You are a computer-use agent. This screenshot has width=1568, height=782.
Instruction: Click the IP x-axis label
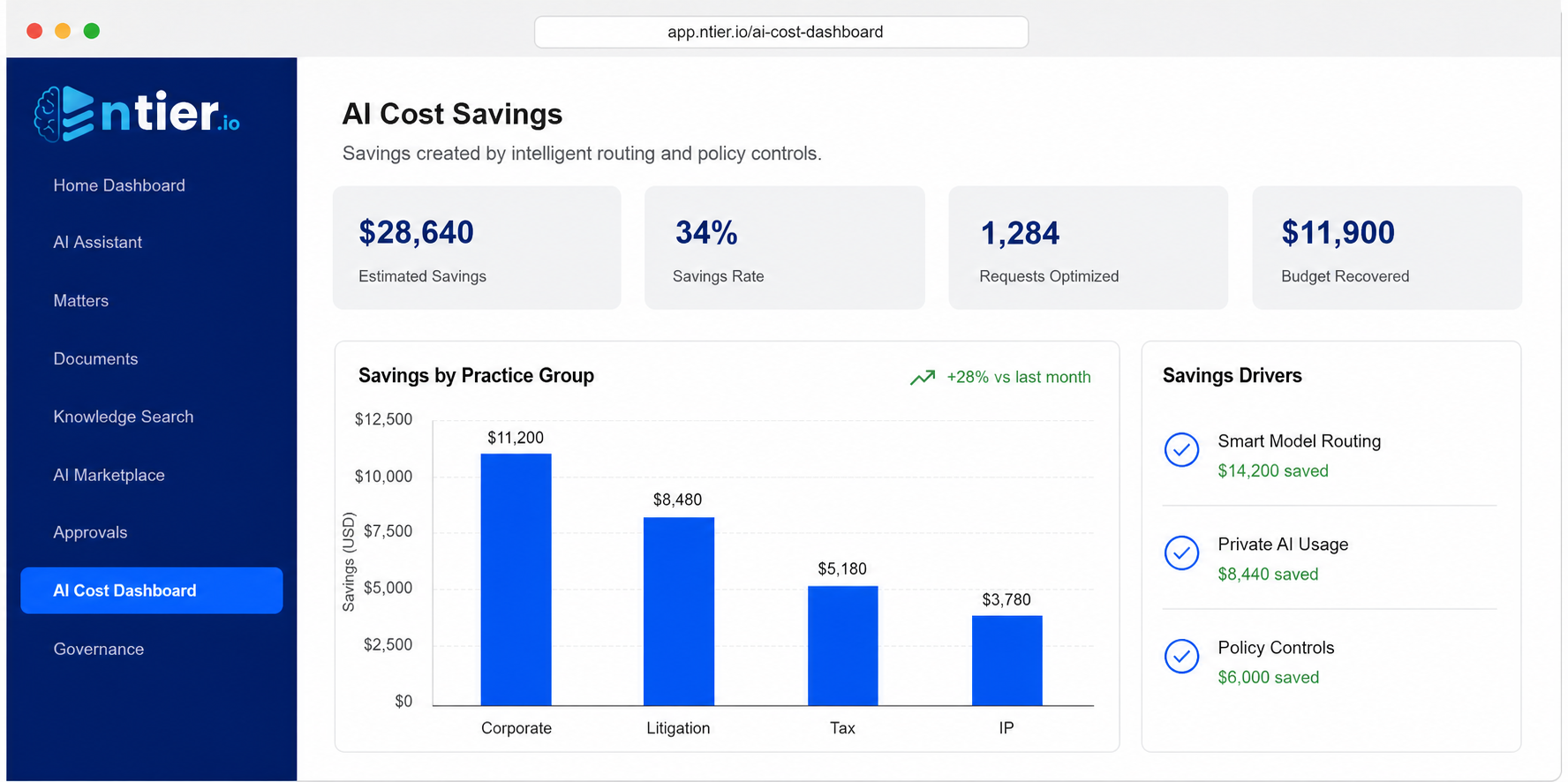(1006, 728)
